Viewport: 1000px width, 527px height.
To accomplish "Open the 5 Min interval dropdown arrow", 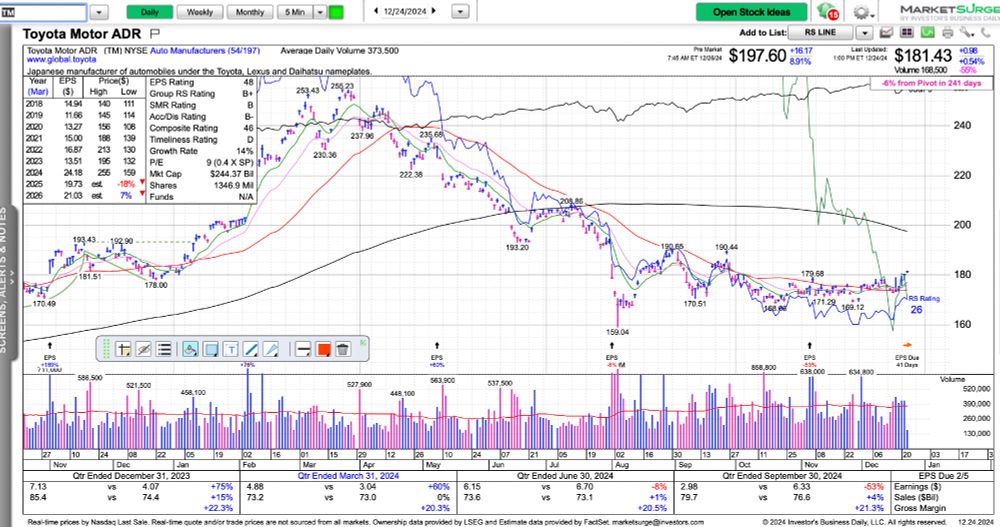I will [320, 12].
